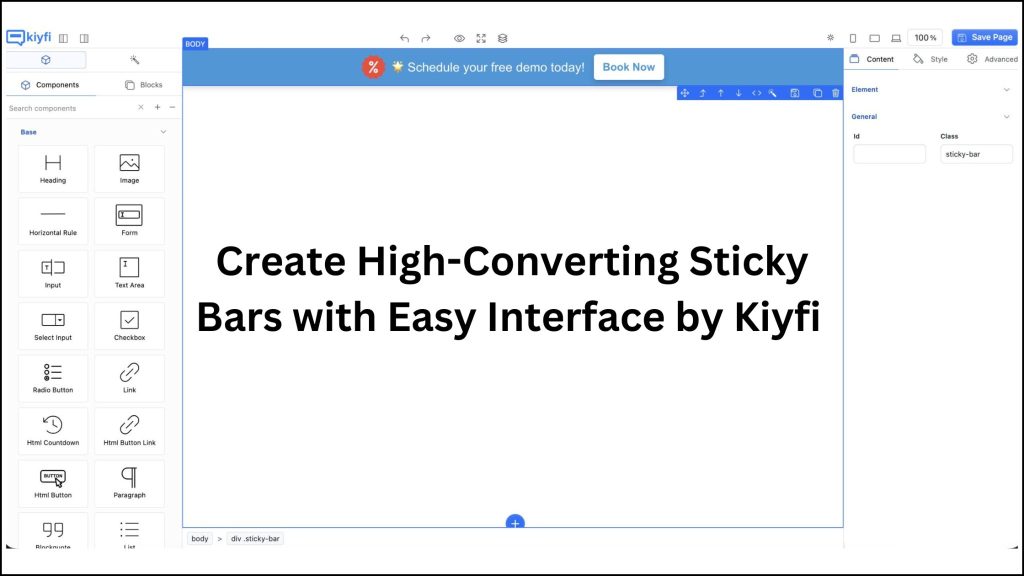Toggle preview mode with eye icon

[x=459, y=38]
